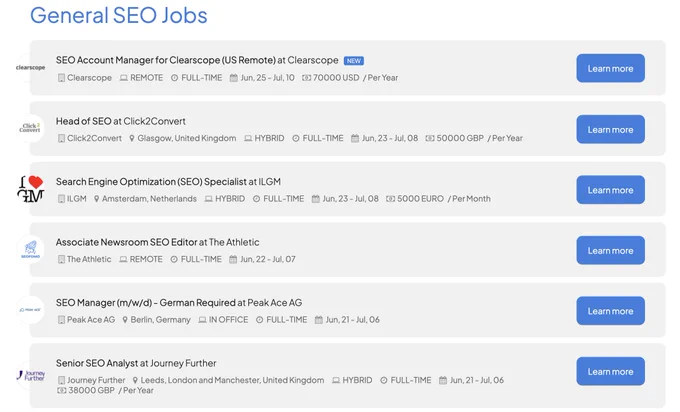The width and height of the screenshot is (680, 412).
Task: Click Learn more for Peak Ace AG job
Action: point(610,311)
